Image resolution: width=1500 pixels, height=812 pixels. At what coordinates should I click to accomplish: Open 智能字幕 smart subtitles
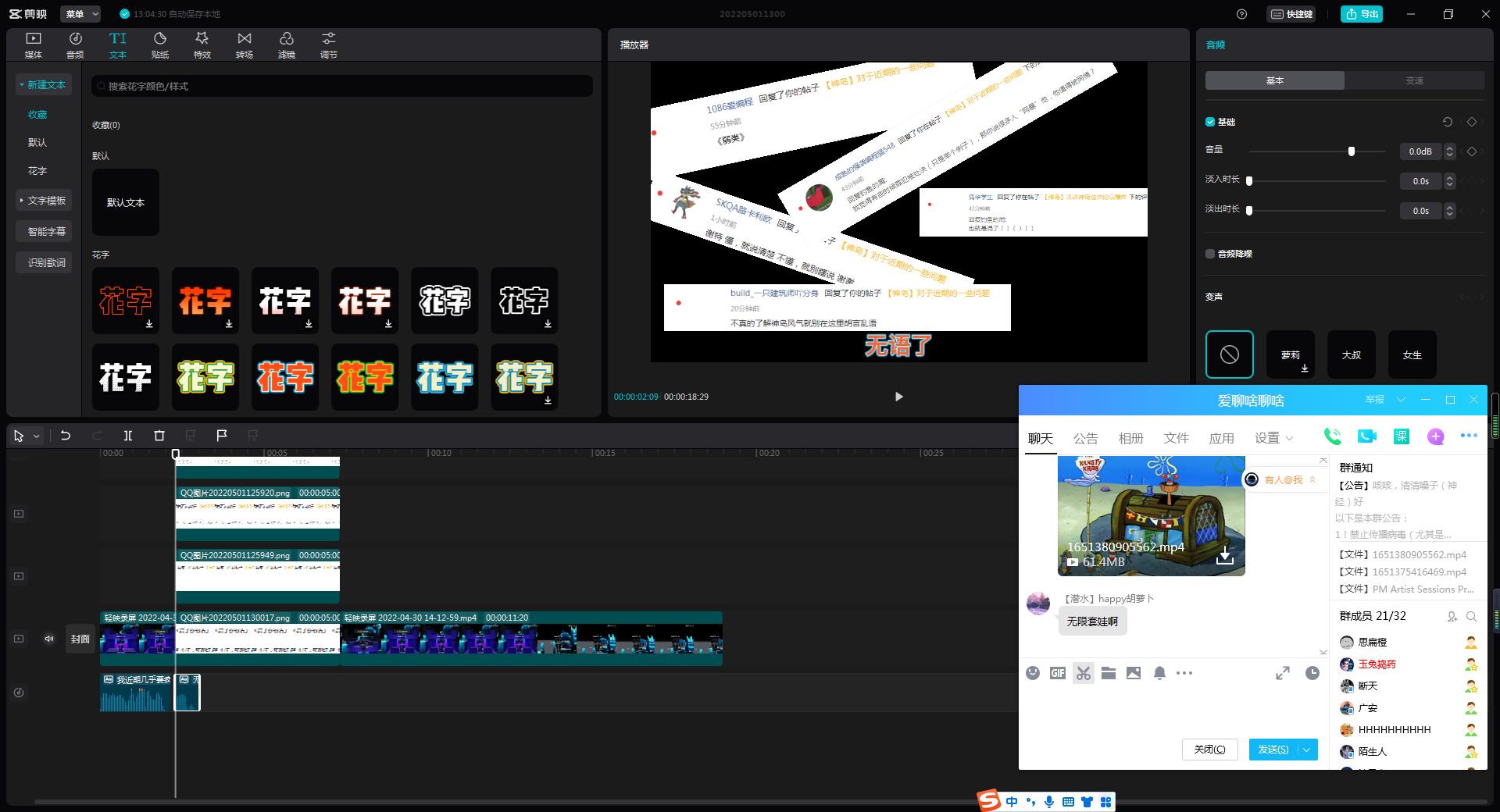click(x=44, y=232)
